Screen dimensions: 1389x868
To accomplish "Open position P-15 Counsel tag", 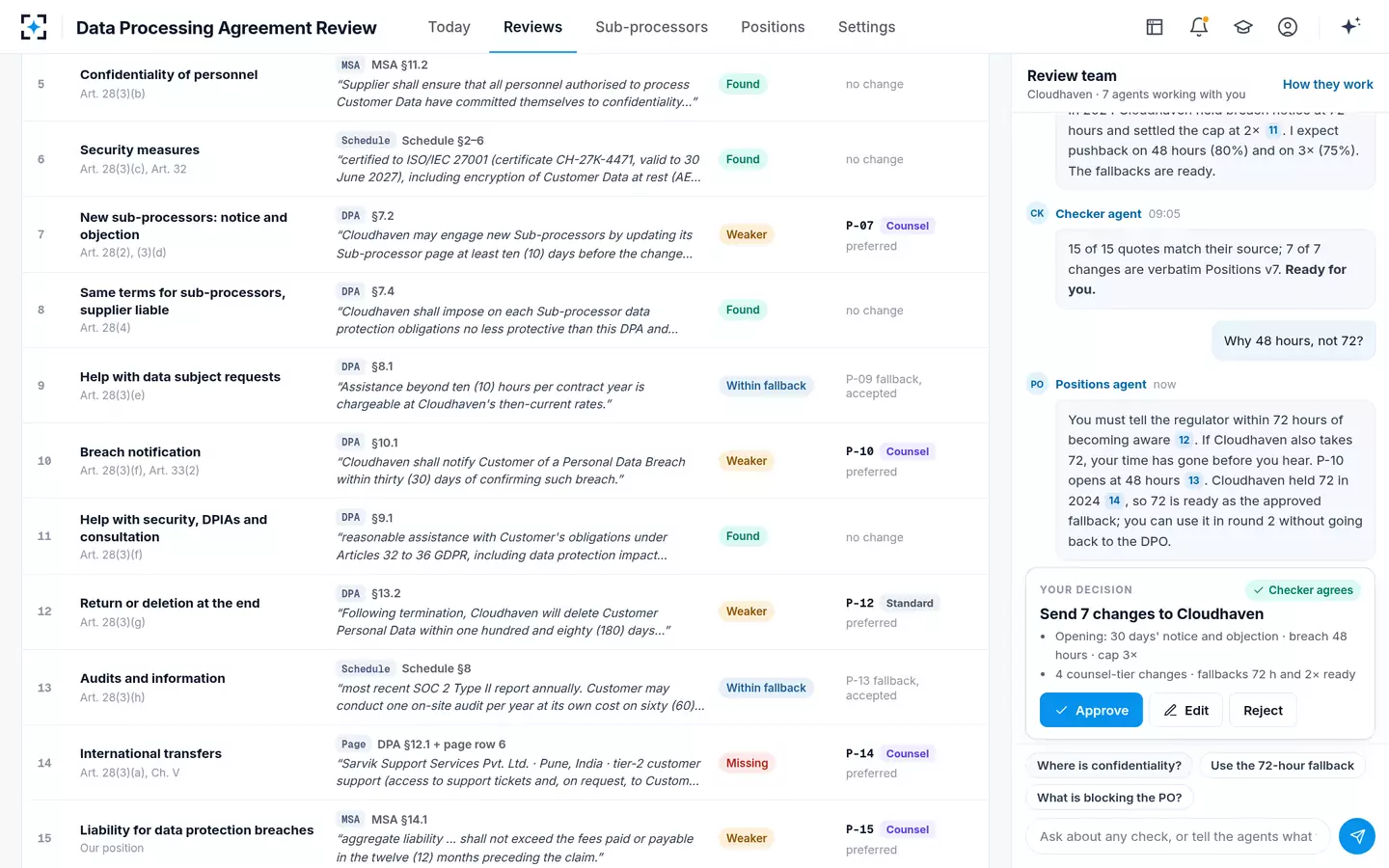I will [x=908, y=829].
